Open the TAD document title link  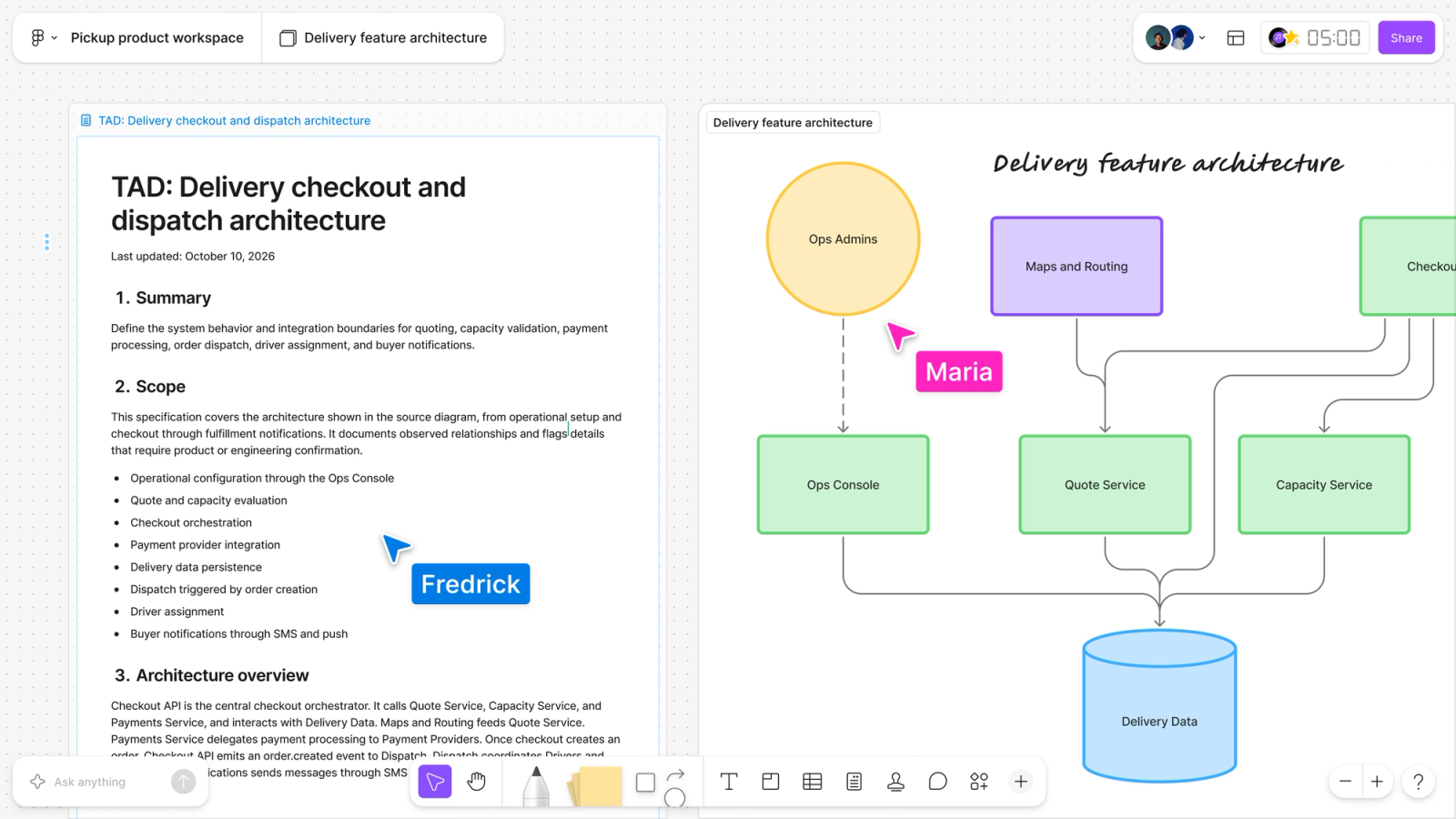click(234, 120)
